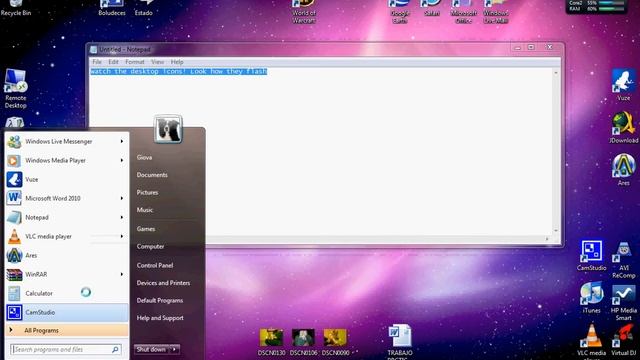Expand Notepad jump list arrow
This screenshot has height=360, width=640.
point(122,217)
